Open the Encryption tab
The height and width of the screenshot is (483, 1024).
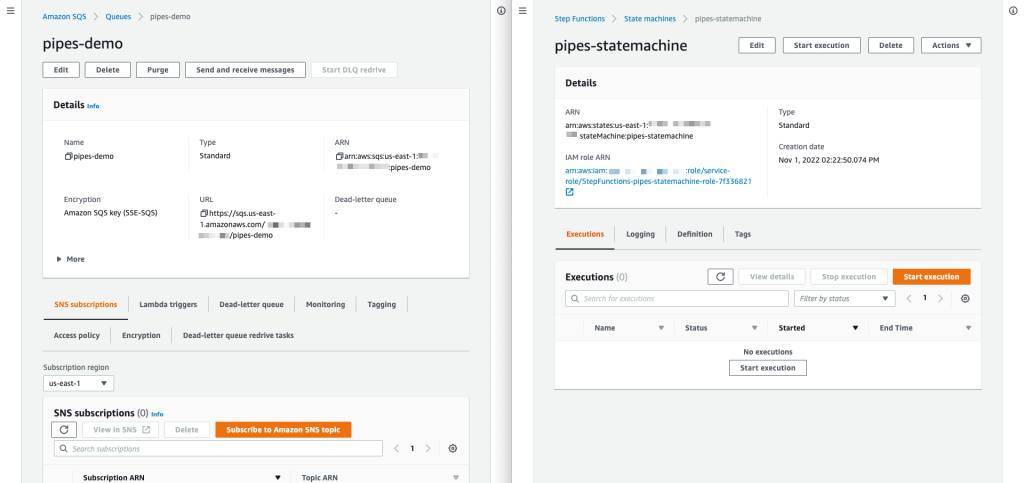[x=141, y=335]
